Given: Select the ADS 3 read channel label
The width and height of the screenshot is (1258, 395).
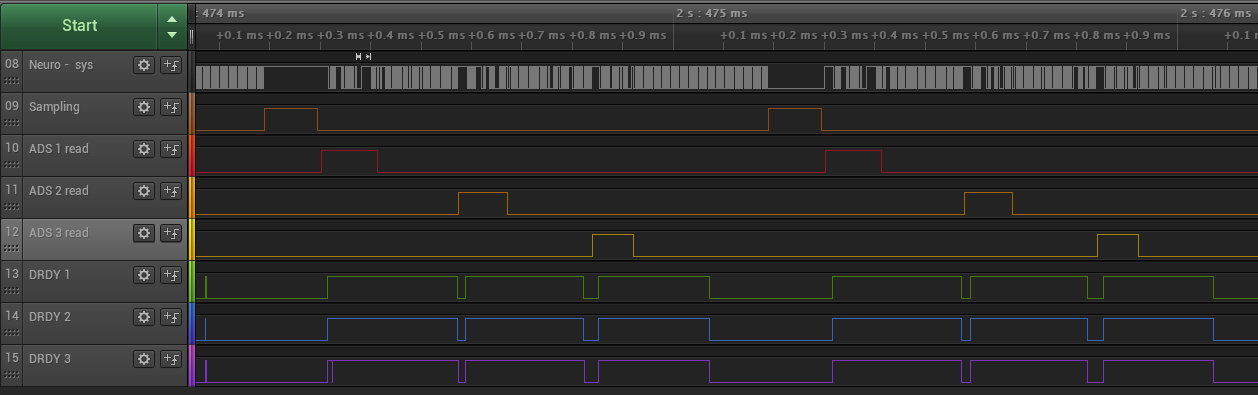Looking at the screenshot, I should coord(59,232).
